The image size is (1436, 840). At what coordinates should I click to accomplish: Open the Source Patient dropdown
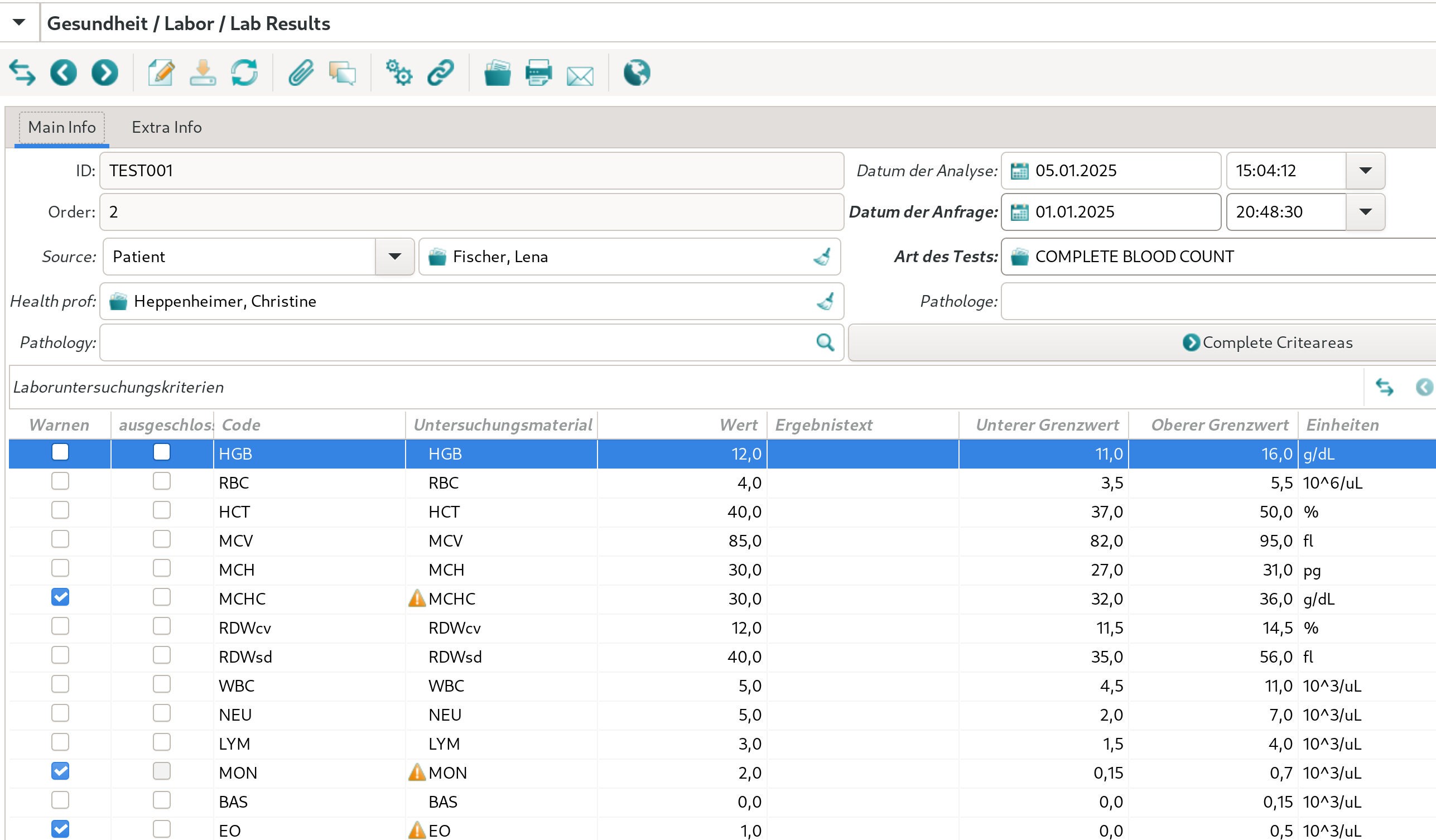click(394, 257)
